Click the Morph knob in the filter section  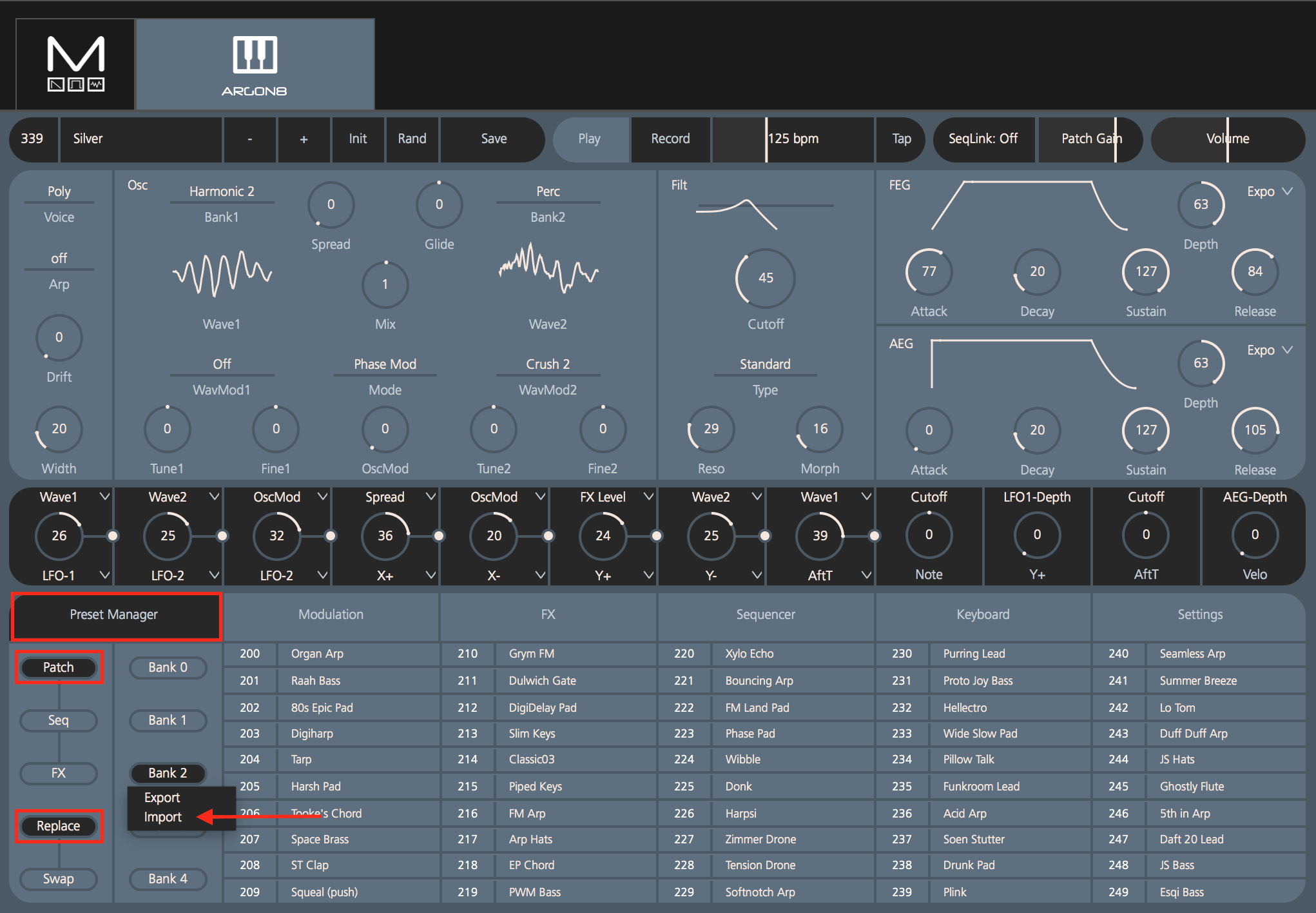819,429
